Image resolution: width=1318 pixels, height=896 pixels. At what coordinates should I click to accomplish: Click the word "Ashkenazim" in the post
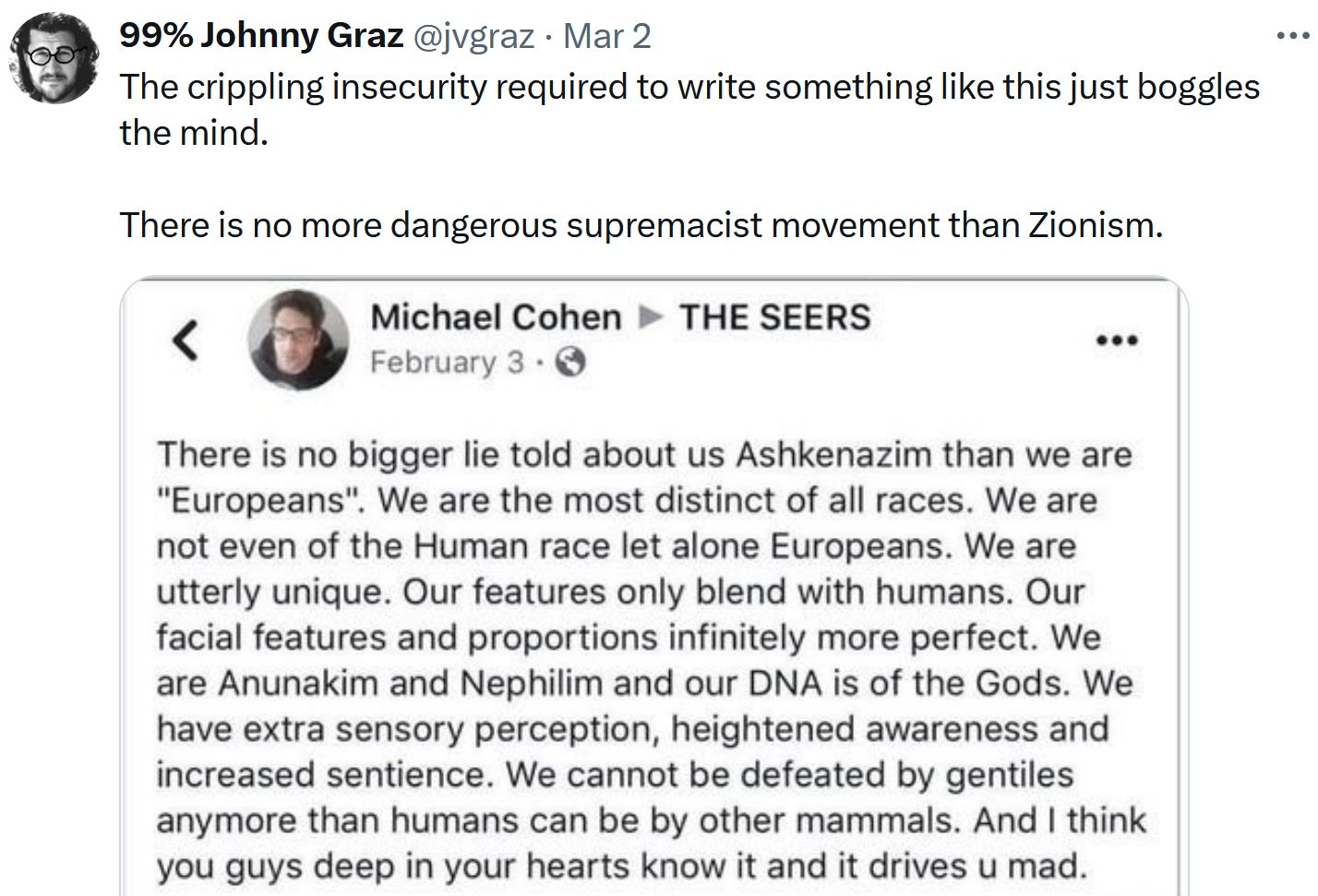837,454
